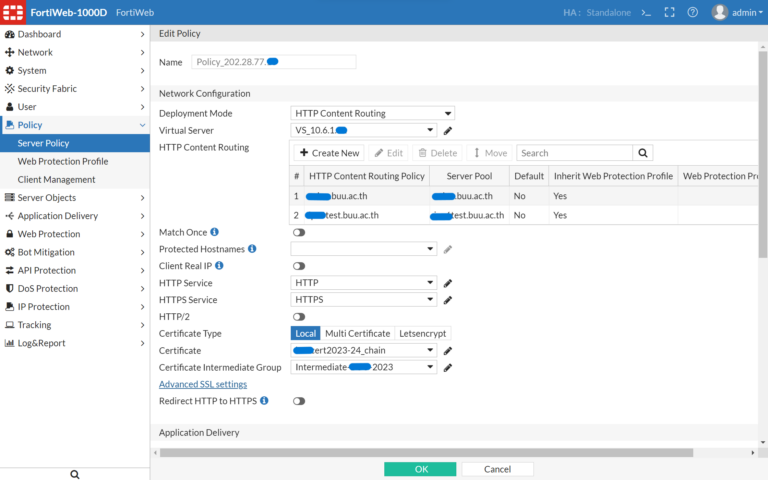
Task: Open the CLI console icon
Action: [647, 12]
